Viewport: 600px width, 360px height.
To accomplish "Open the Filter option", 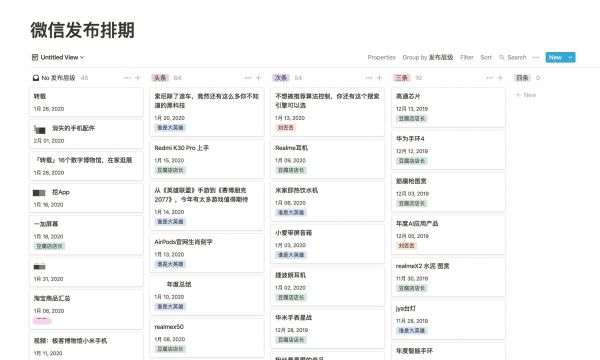I will pyautogui.click(x=467, y=57).
